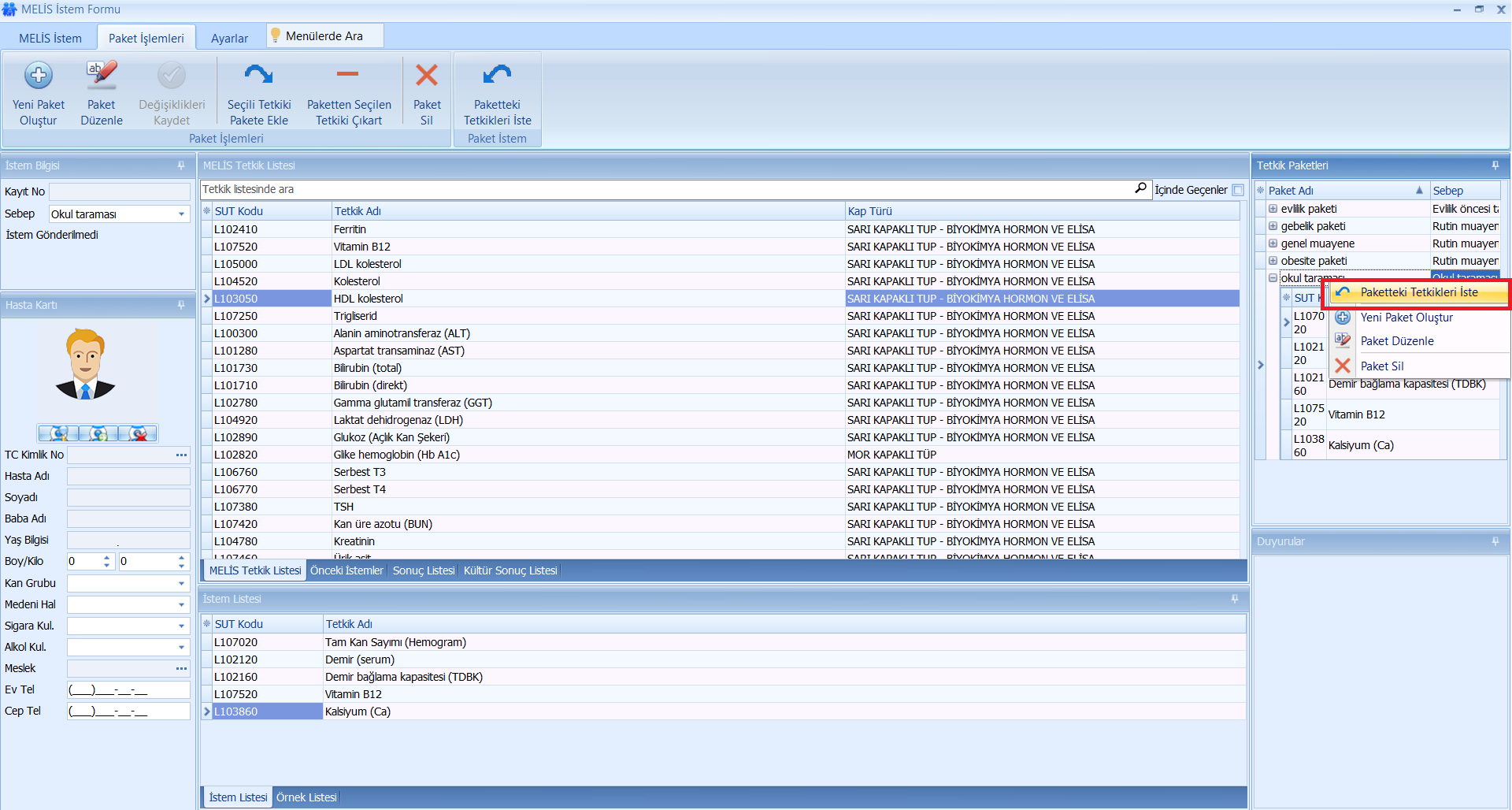Select Tam Kan Sayımı (Hemogram) in İstem Listesi
Image resolution: width=1512 pixels, height=810 pixels.
pyautogui.click(x=724, y=642)
